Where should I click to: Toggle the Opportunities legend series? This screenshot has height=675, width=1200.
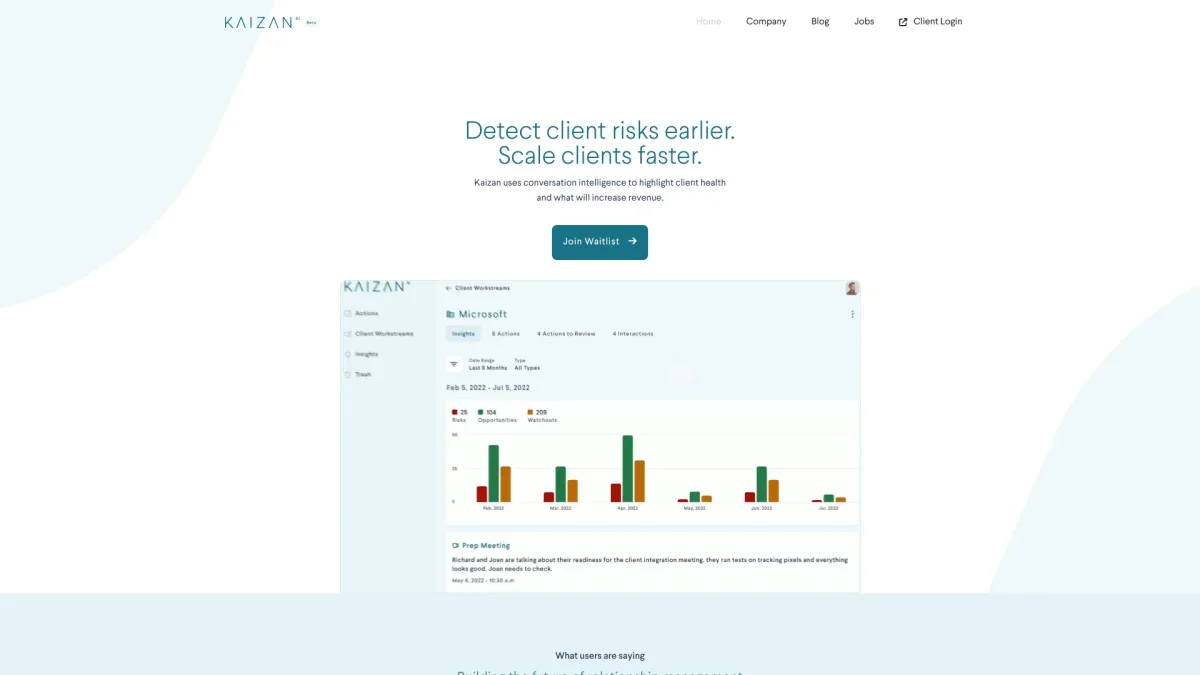pyautogui.click(x=496, y=415)
